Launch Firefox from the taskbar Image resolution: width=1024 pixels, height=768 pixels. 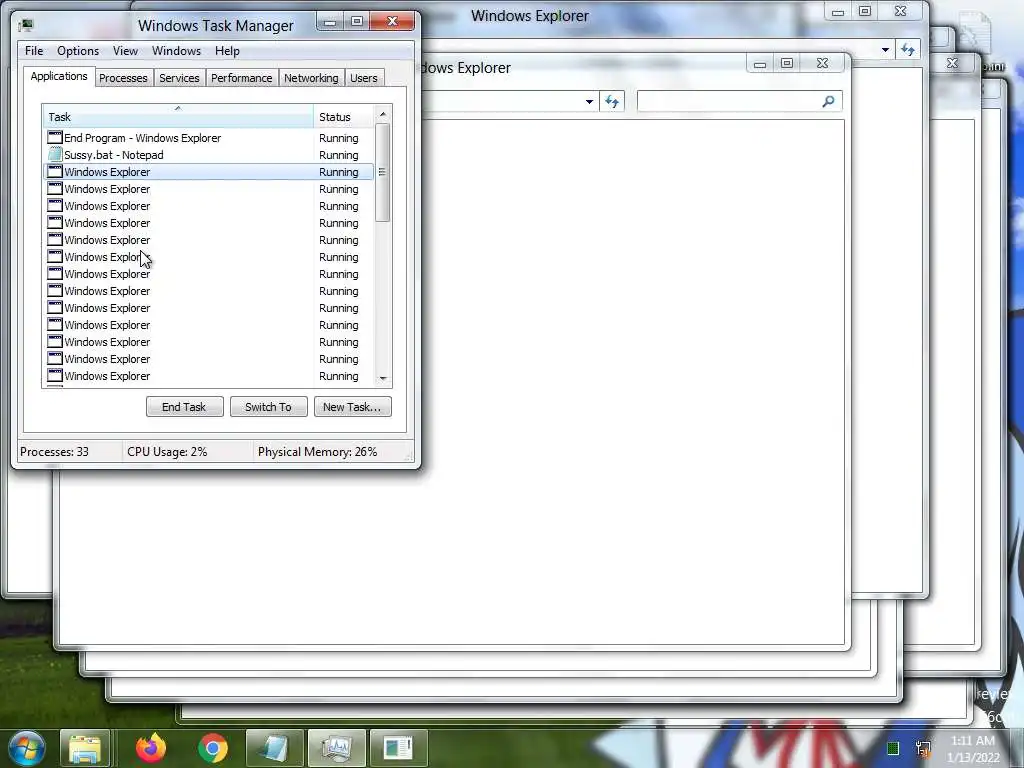[151, 748]
